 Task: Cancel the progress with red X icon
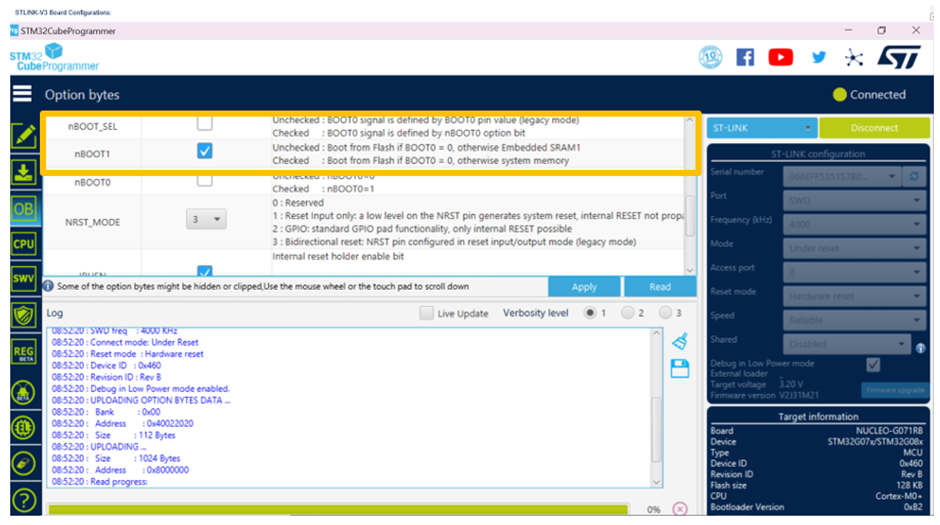(680, 509)
